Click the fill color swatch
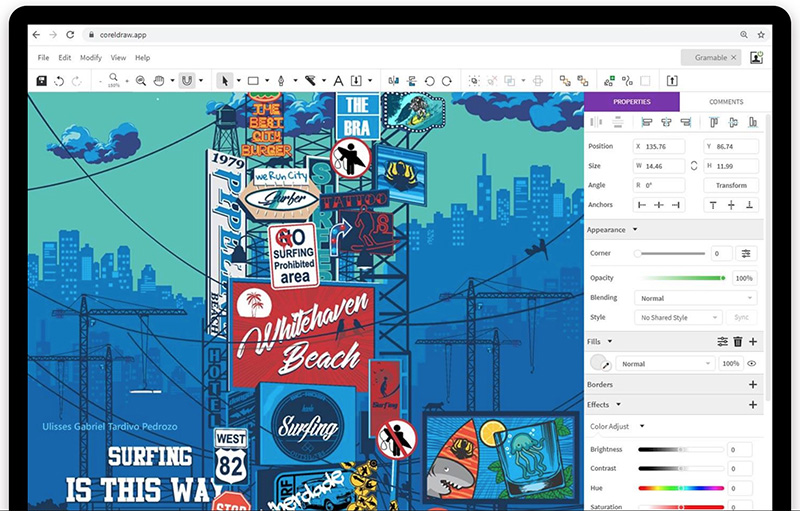 click(598, 363)
